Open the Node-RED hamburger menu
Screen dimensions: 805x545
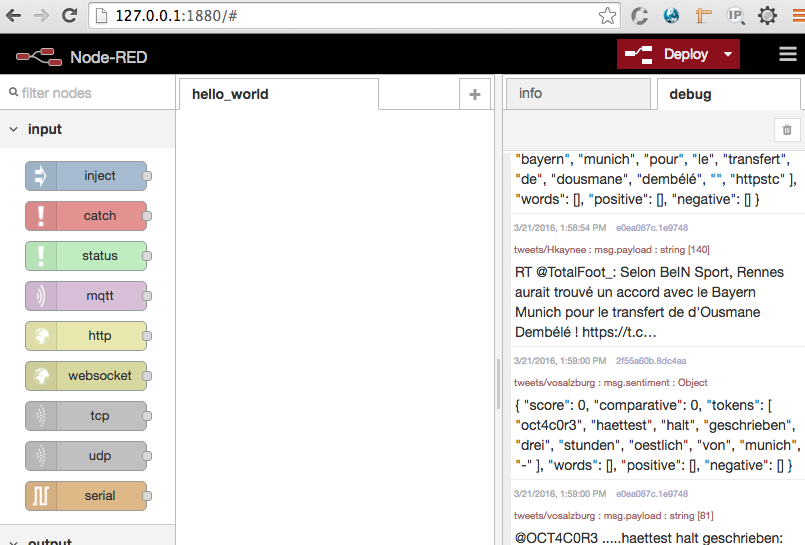[788, 55]
